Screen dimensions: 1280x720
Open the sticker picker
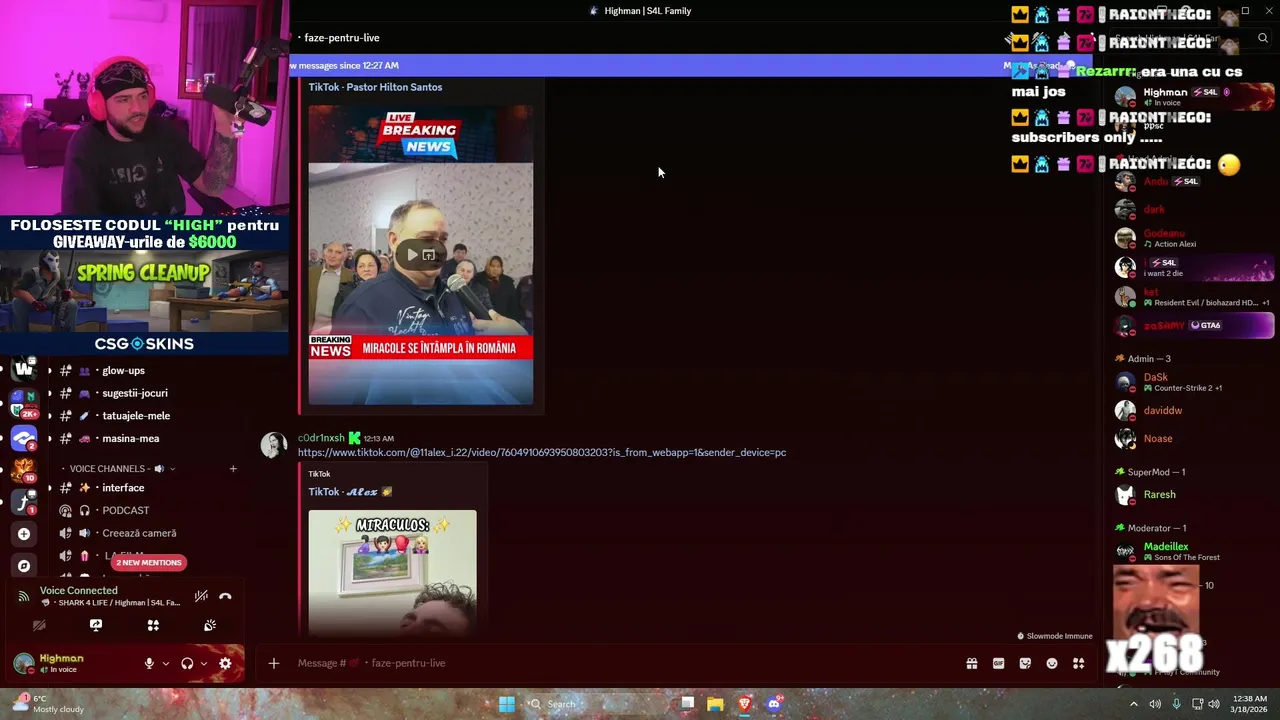[x=1025, y=663]
